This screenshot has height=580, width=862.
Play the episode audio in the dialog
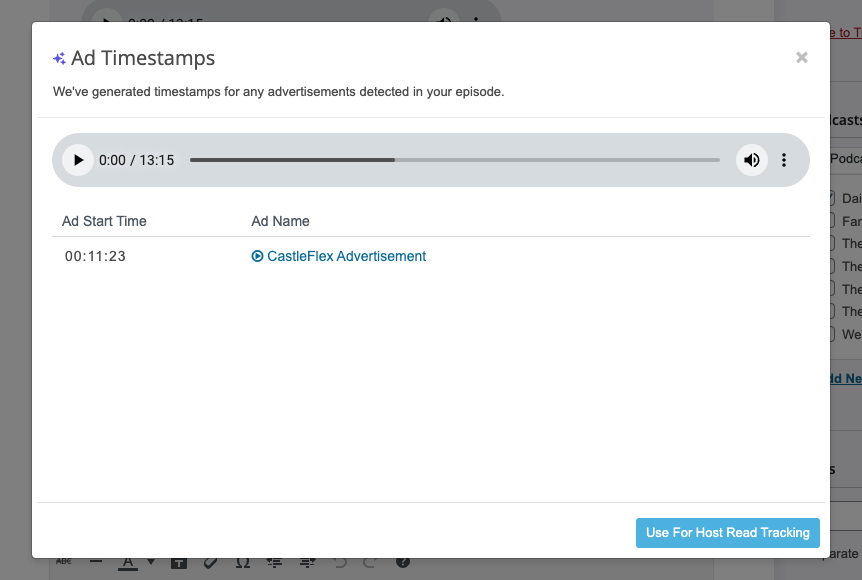pyautogui.click(x=78, y=160)
